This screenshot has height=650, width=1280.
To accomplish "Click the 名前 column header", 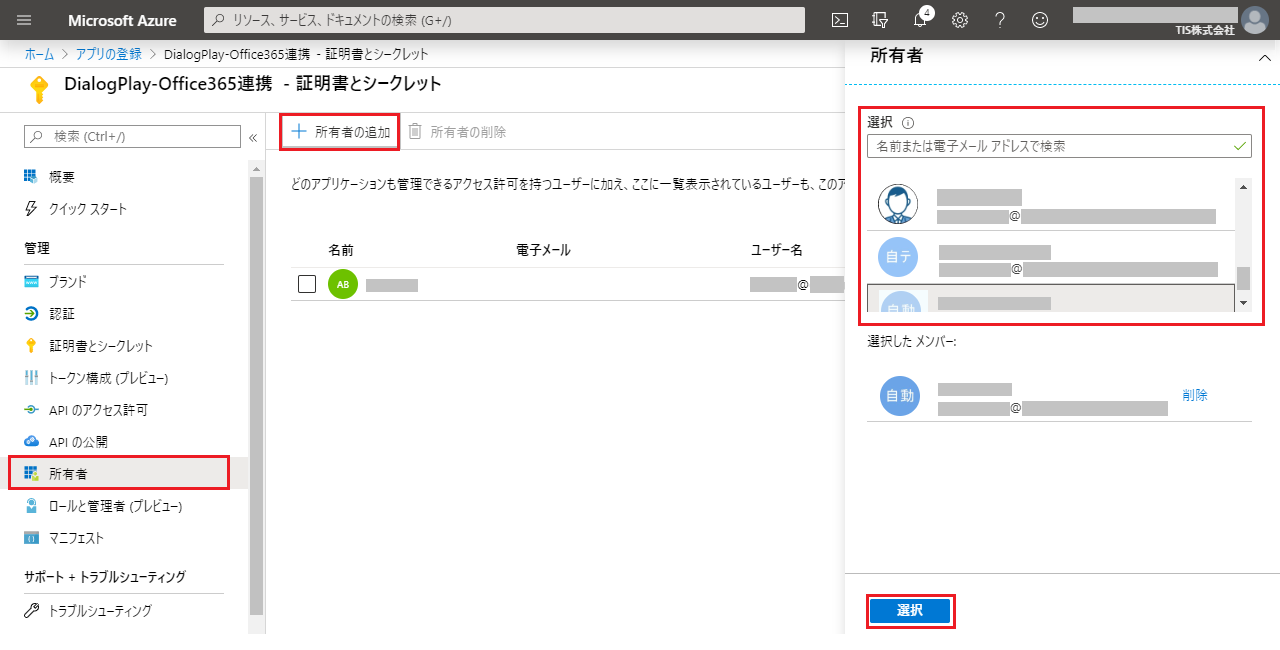I will click(x=340, y=250).
